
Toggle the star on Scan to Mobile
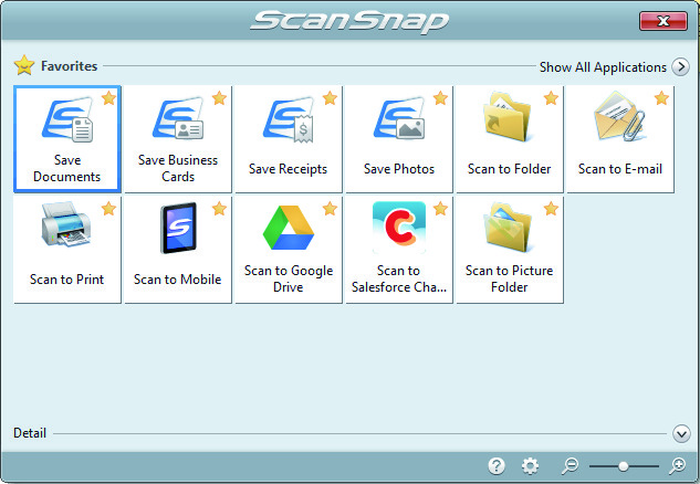(x=219, y=208)
